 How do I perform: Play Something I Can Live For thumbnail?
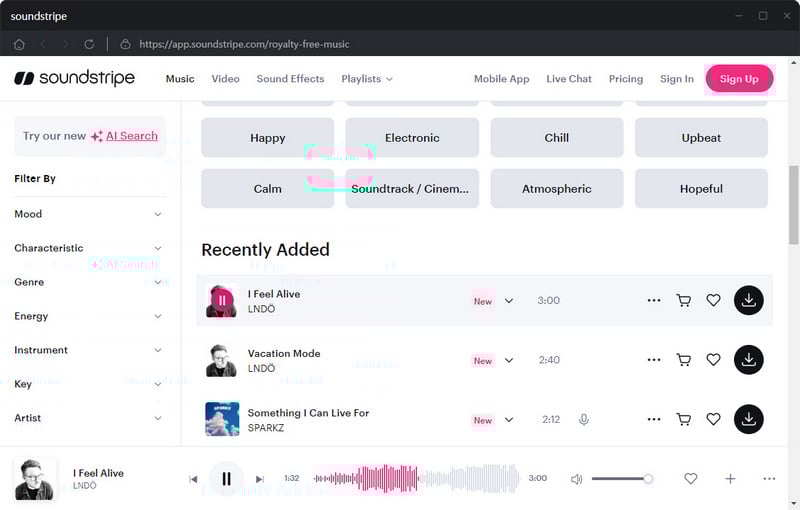[x=222, y=419]
